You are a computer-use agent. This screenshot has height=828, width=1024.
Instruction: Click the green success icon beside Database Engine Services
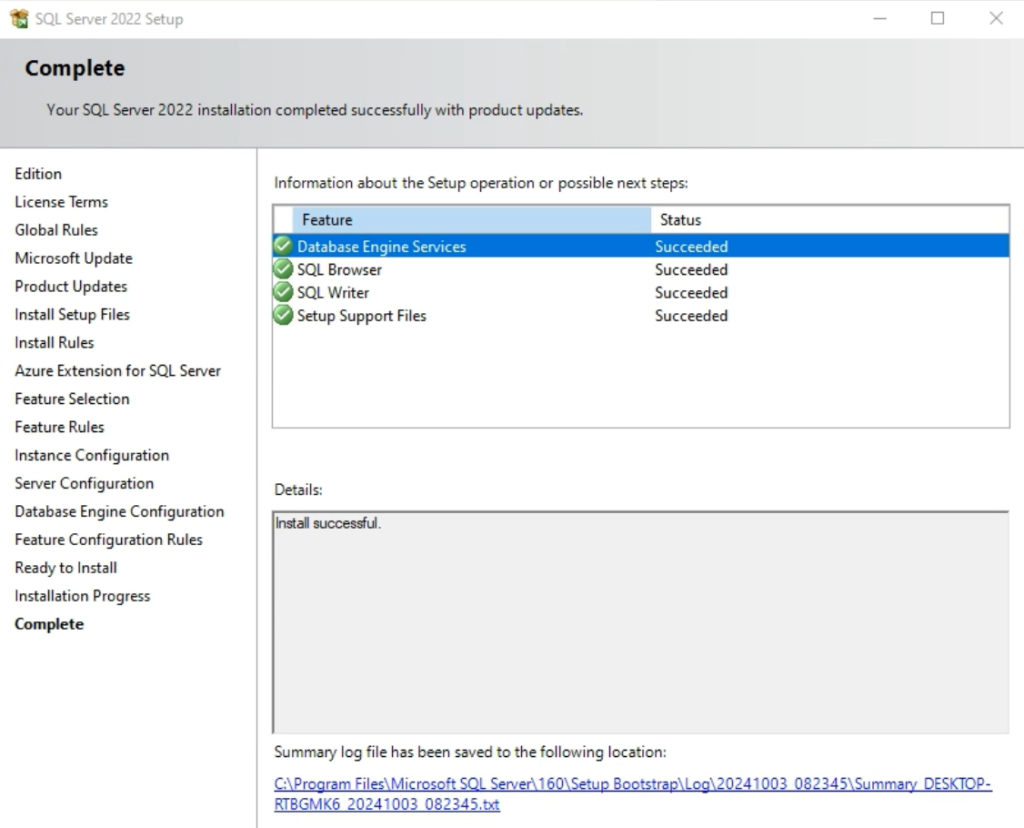tap(282, 246)
